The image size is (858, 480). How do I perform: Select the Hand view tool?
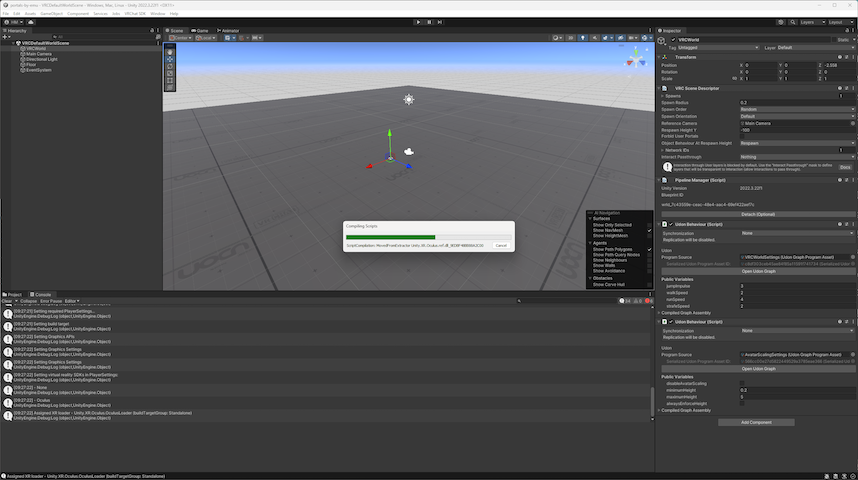pyautogui.click(x=170, y=52)
